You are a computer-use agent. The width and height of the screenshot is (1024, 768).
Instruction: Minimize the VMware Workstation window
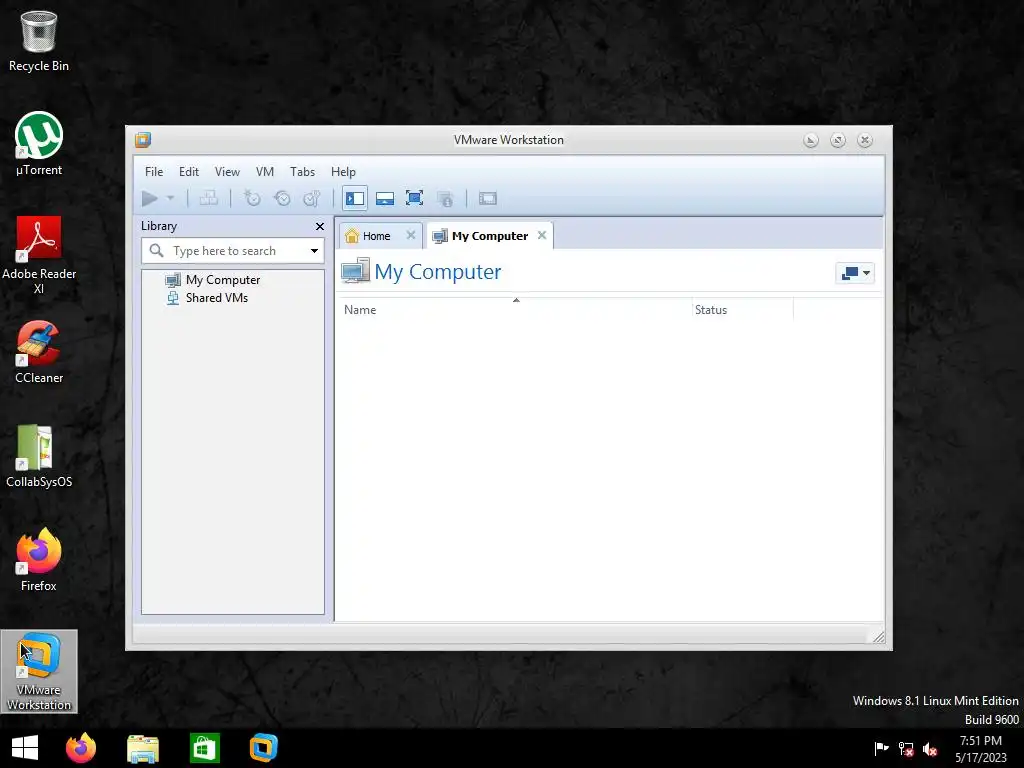(x=810, y=140)
